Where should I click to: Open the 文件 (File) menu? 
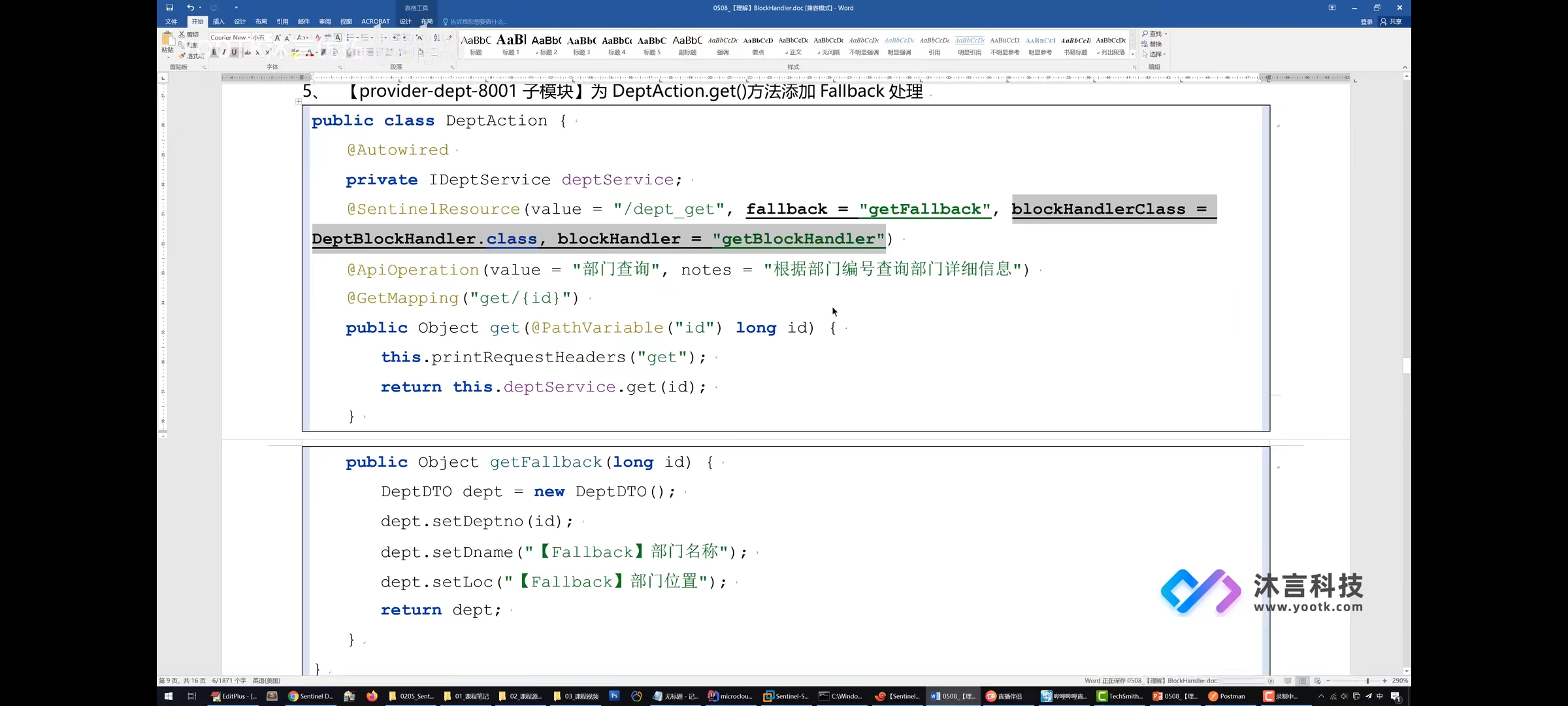(x=171, y=22)
